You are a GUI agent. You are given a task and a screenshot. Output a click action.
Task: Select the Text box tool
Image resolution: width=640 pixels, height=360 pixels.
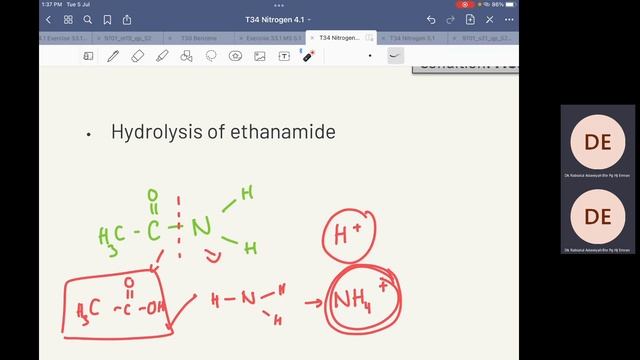coord(284,56)
